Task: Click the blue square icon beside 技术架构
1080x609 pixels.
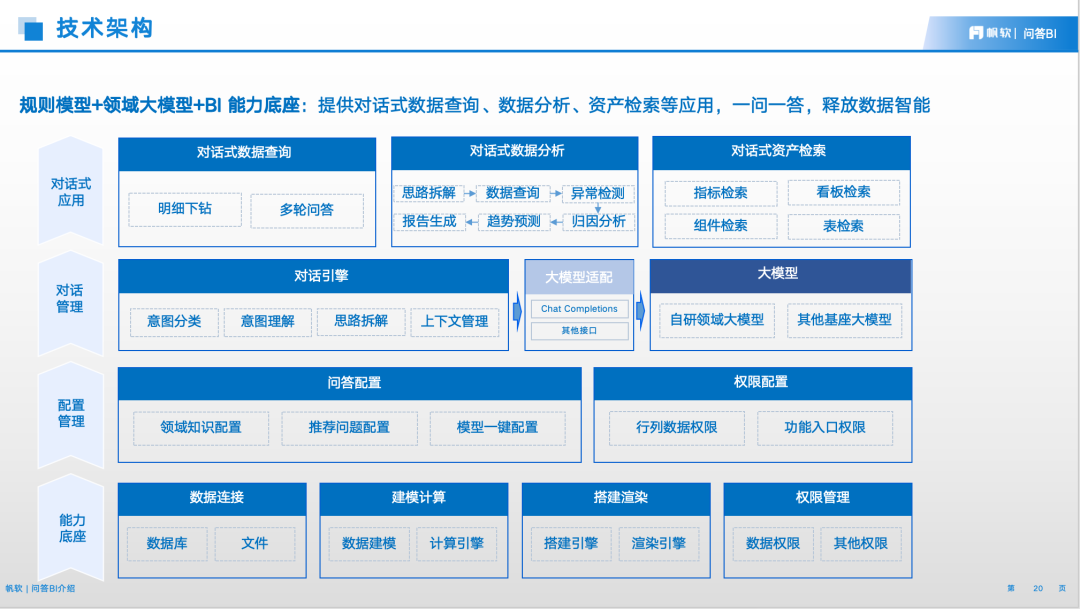Action: [30, 29]
